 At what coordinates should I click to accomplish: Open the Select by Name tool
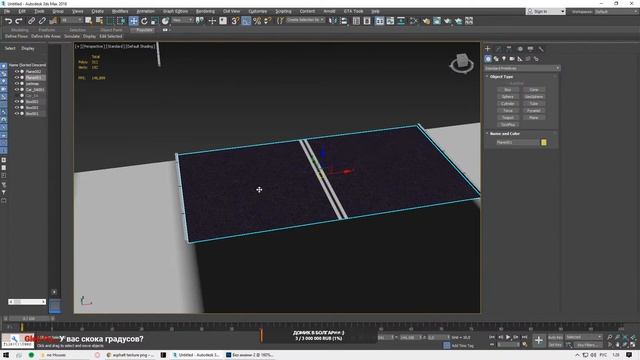pyautogui.click(x=99, y=21)
